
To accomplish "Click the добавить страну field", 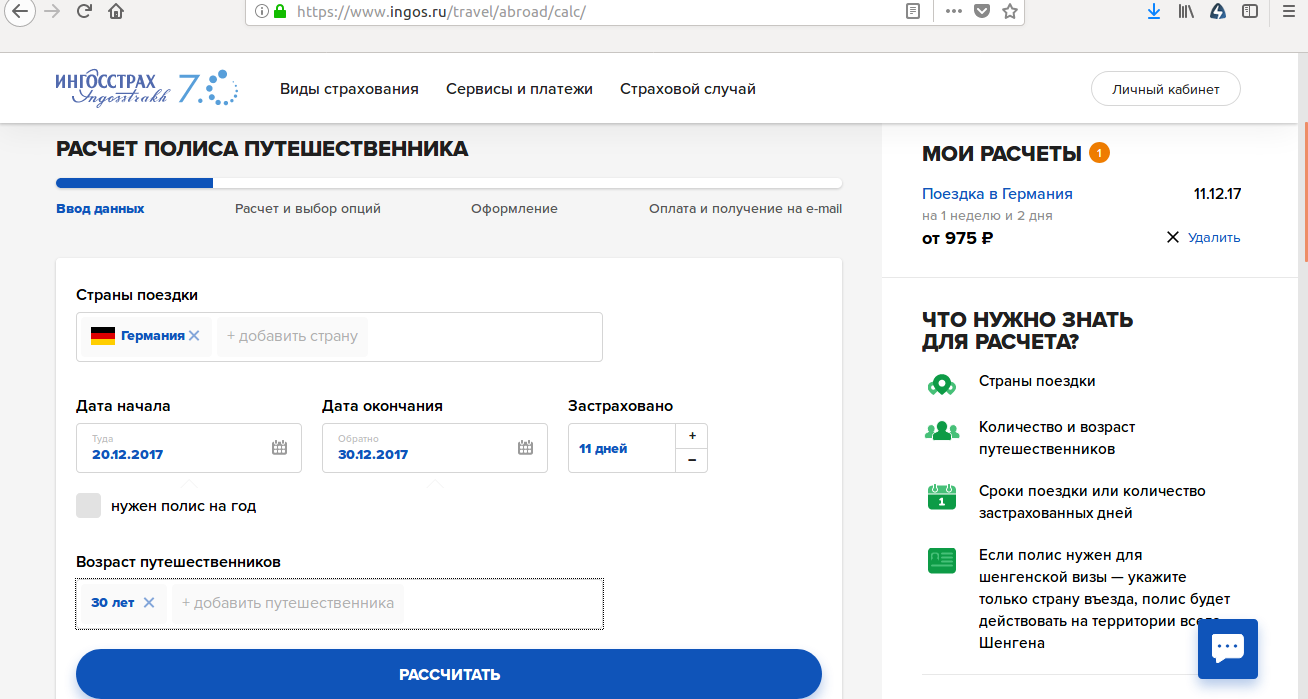I will 292,336.
